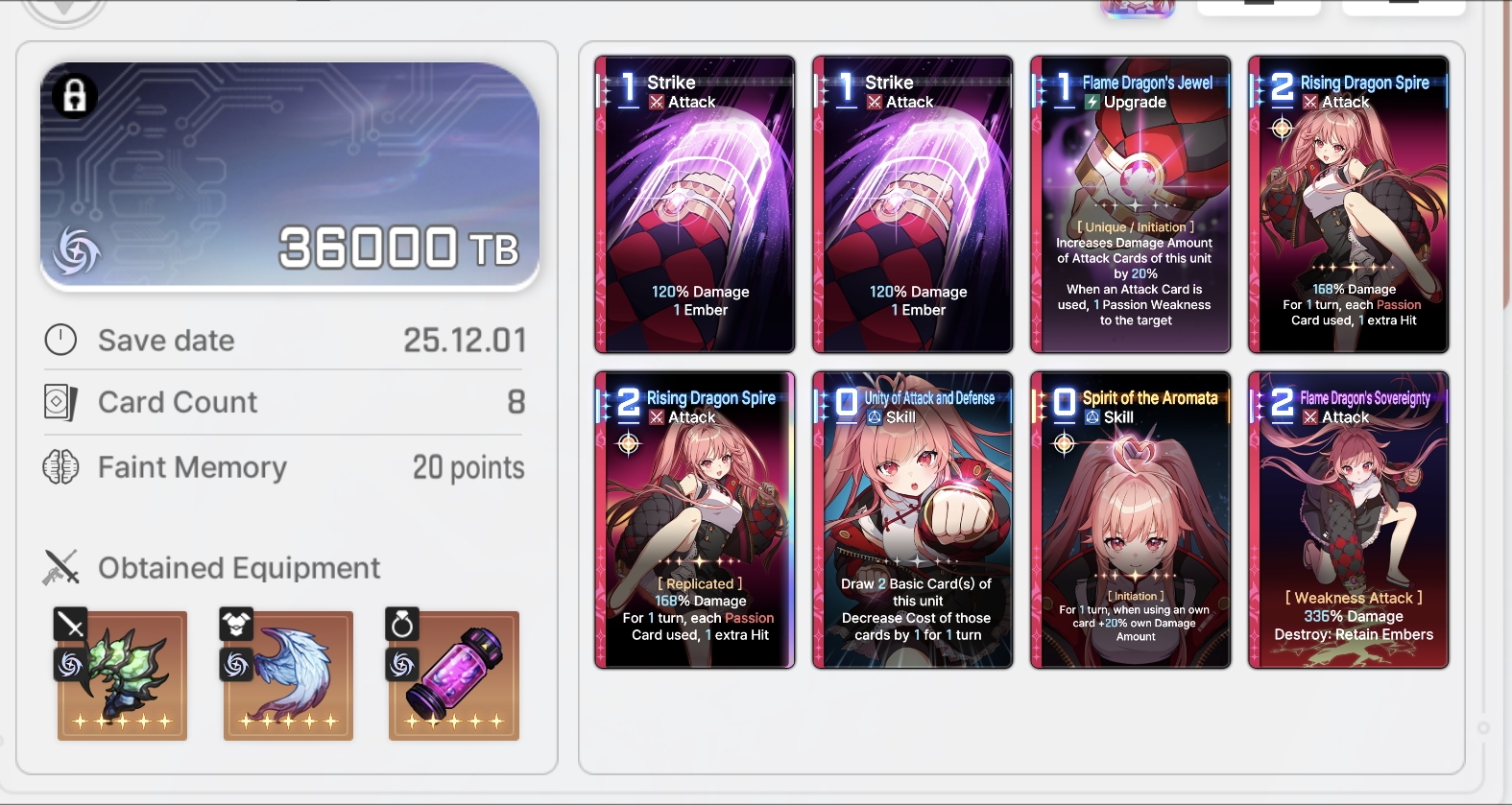Click the 36000 TB save data banner
Screen dimensions: 1512x805
tap(289, 177)
